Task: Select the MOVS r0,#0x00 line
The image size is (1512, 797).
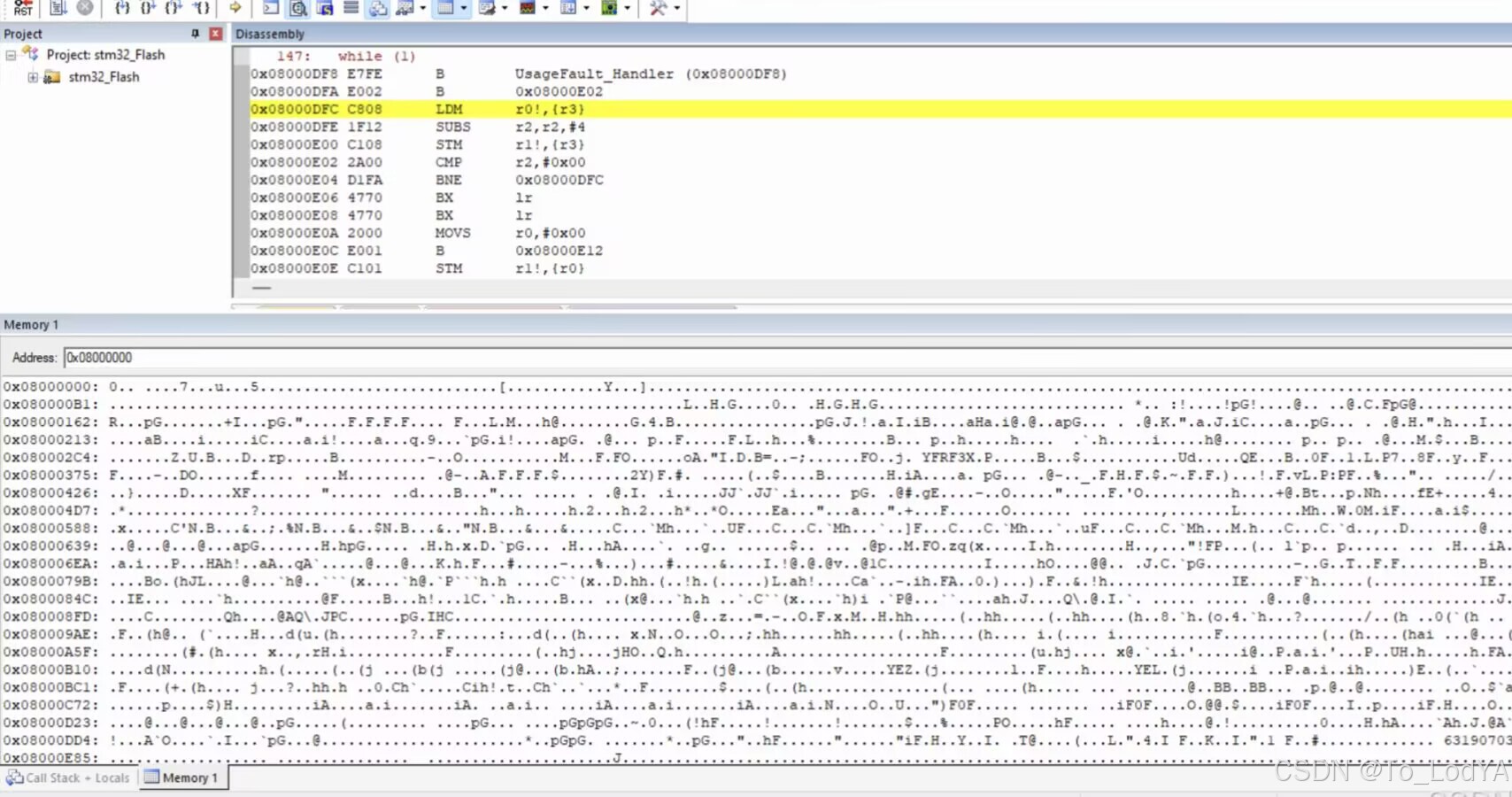Action: pyautogui.click(x=880, y=233)
